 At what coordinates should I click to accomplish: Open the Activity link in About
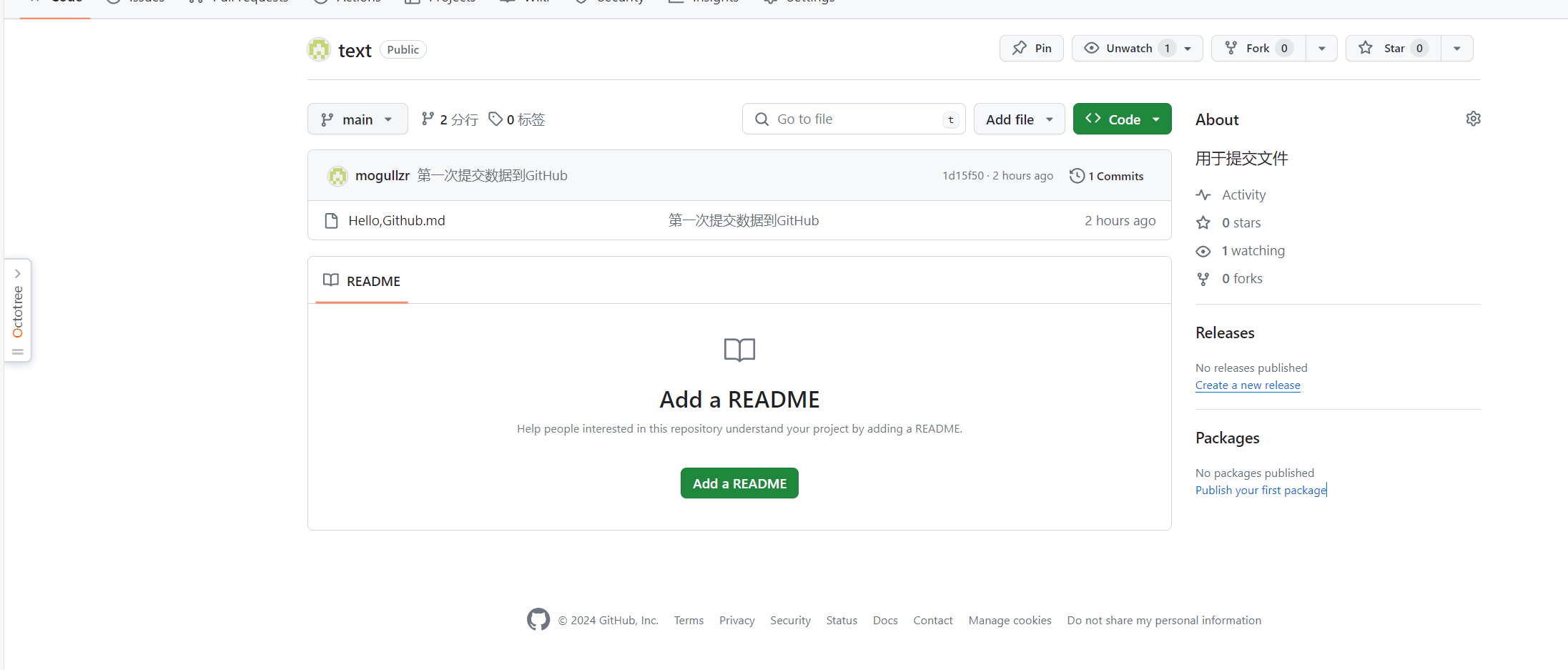click(1243, 195)
